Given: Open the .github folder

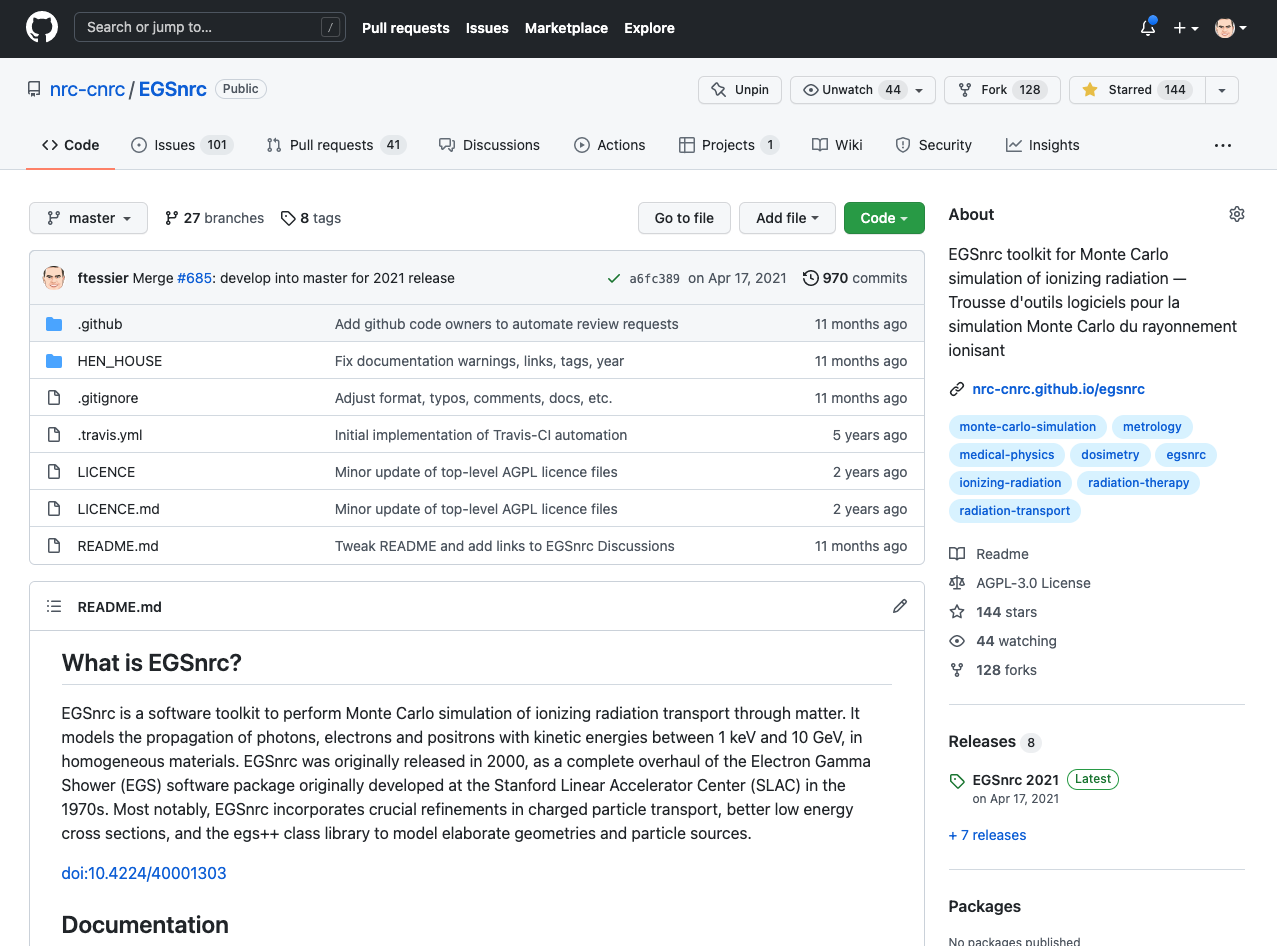Looking at the screenshot, I should 100,324.
